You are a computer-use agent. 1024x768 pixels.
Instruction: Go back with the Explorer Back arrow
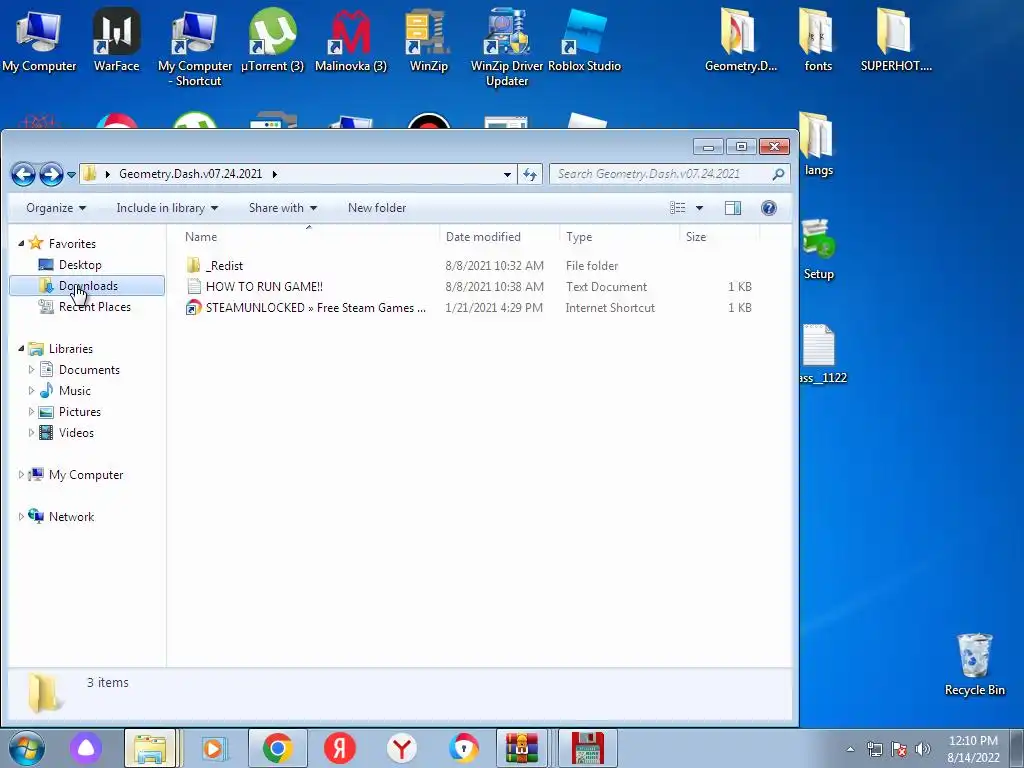point(24,174)
